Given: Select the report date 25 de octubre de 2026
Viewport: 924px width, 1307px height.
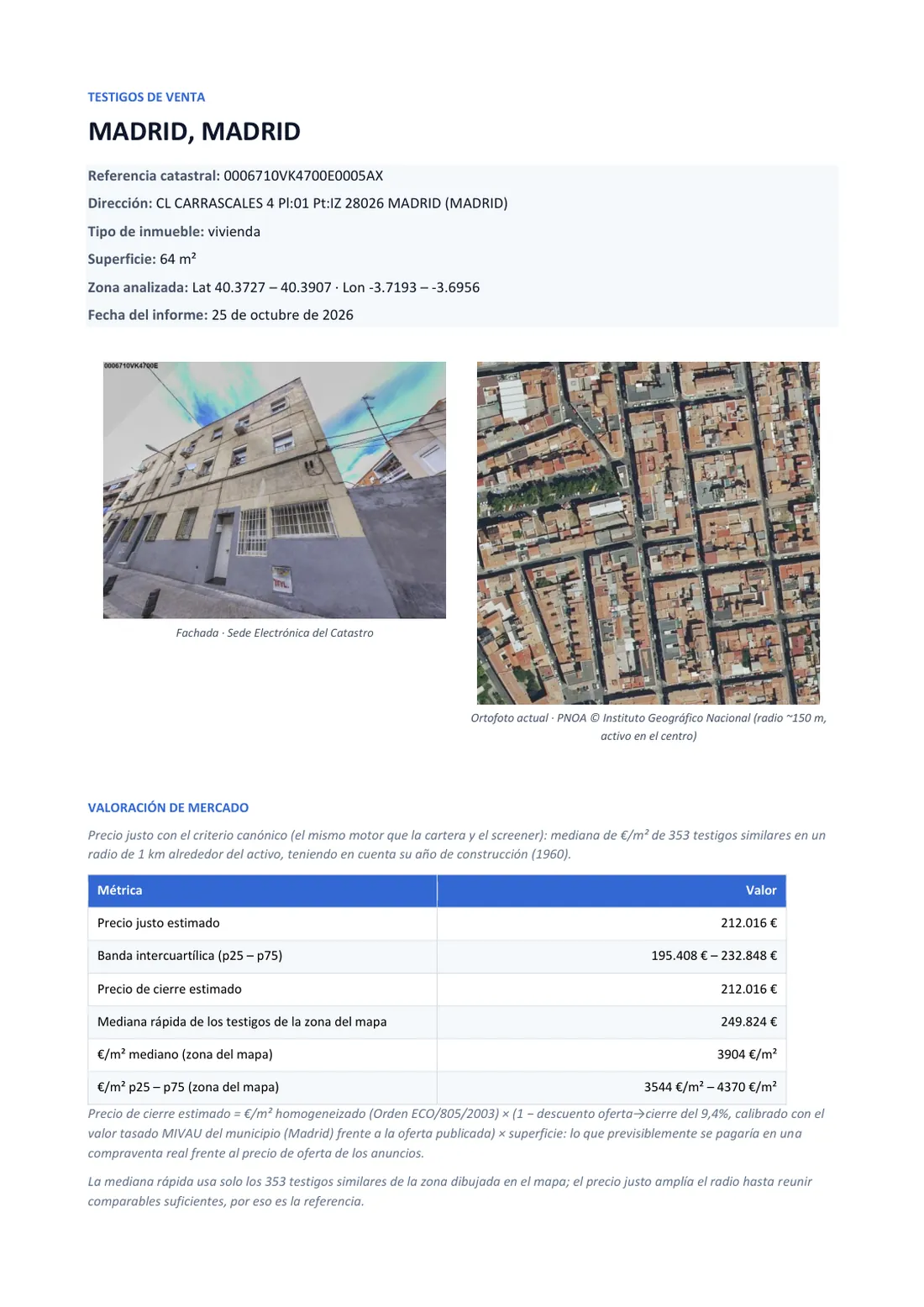Looking at the screenshot, I should pos(282,315).
